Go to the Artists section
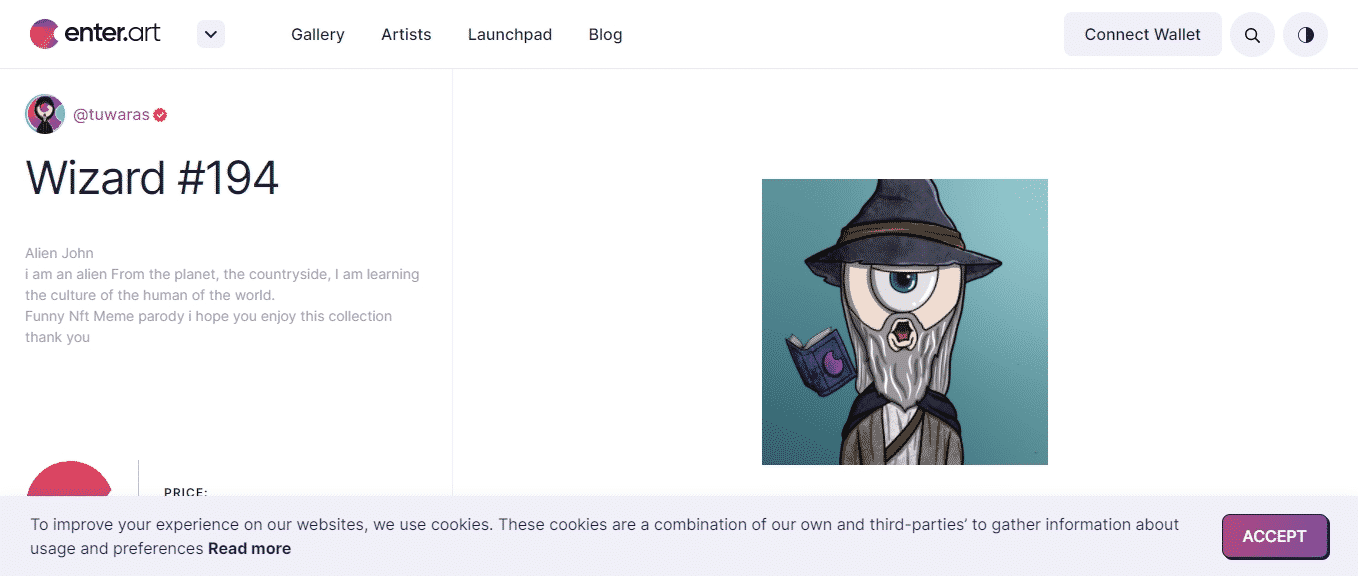1358x576 pixels. click(406, 34)
